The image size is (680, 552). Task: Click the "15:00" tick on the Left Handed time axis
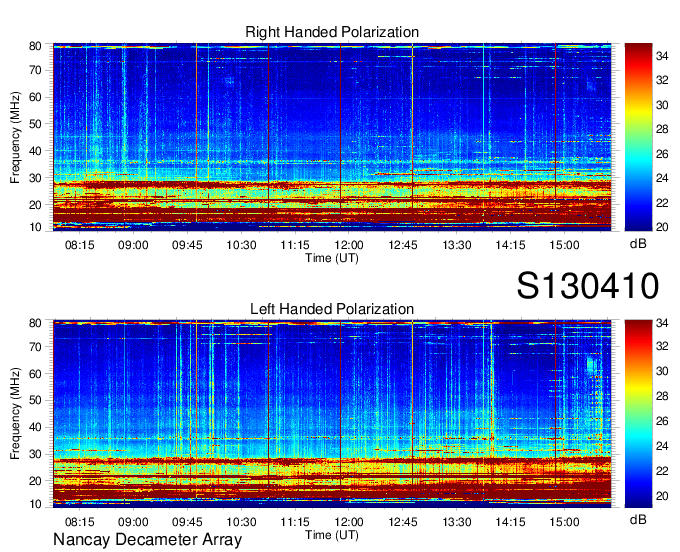564,522
